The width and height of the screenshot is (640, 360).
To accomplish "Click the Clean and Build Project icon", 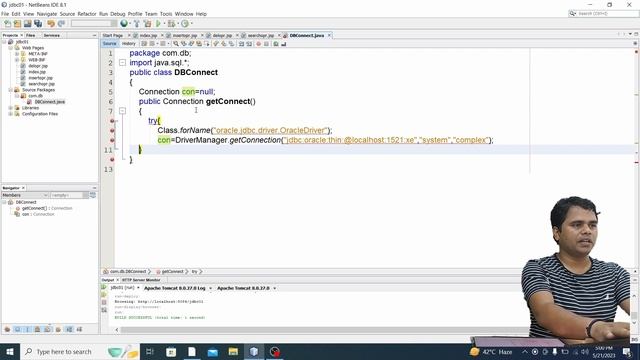I will [147, 24].
